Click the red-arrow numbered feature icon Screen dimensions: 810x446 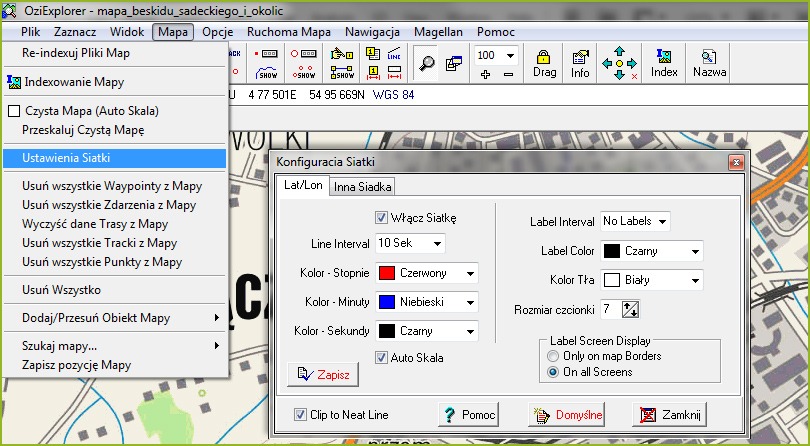click(x=373, y=72)
